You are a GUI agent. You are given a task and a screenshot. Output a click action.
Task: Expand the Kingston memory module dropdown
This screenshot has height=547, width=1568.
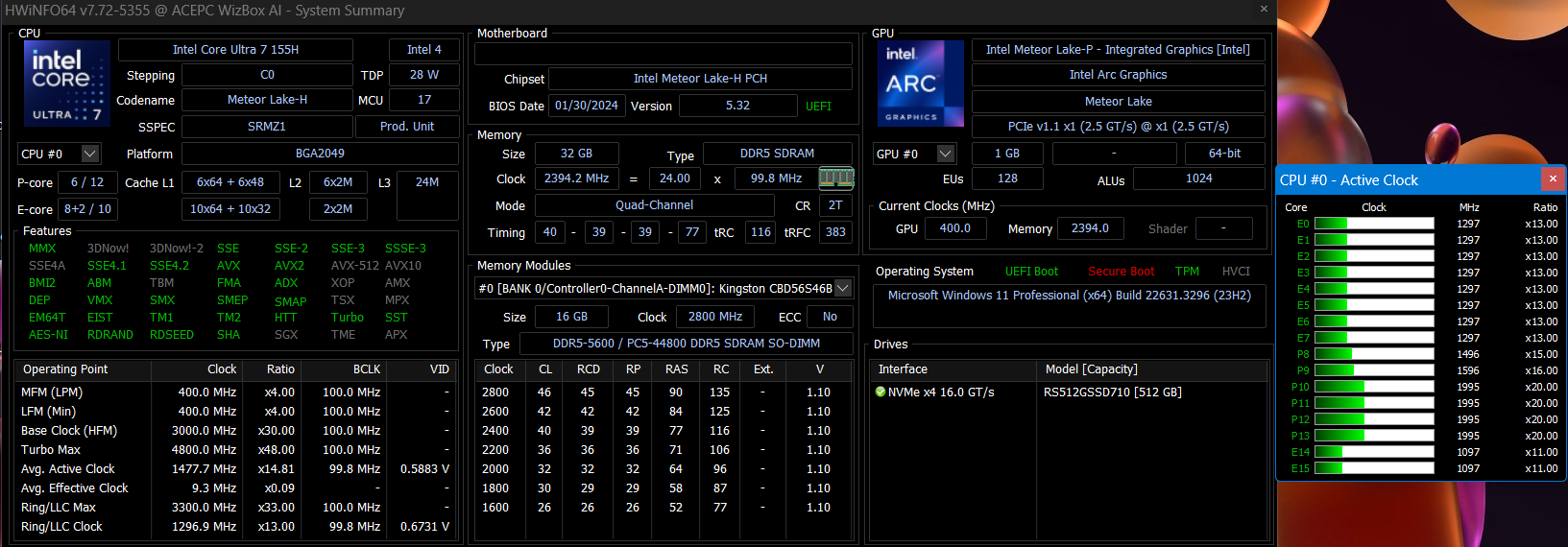(x=842, y=288)
